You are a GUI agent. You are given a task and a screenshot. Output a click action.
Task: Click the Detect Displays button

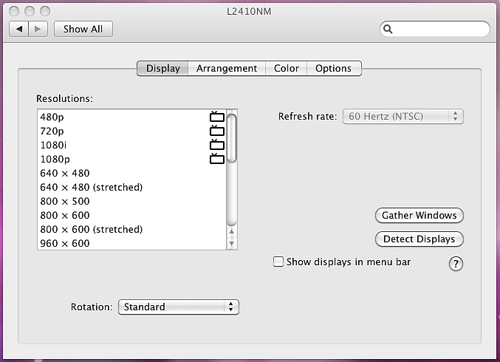click(419, 239)
